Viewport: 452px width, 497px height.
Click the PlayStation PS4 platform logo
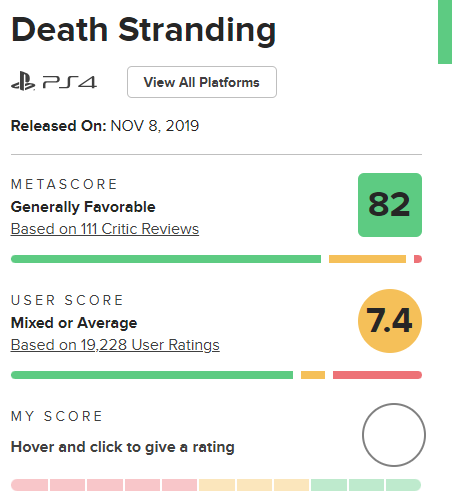54,82
